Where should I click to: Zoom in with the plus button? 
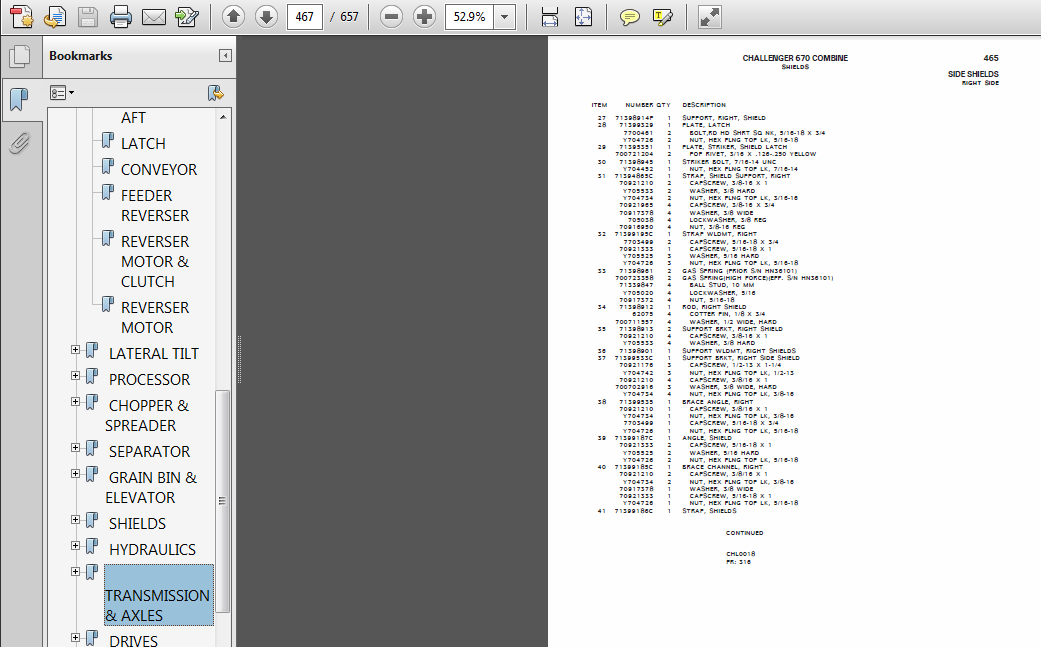click(x=424, y=17)
